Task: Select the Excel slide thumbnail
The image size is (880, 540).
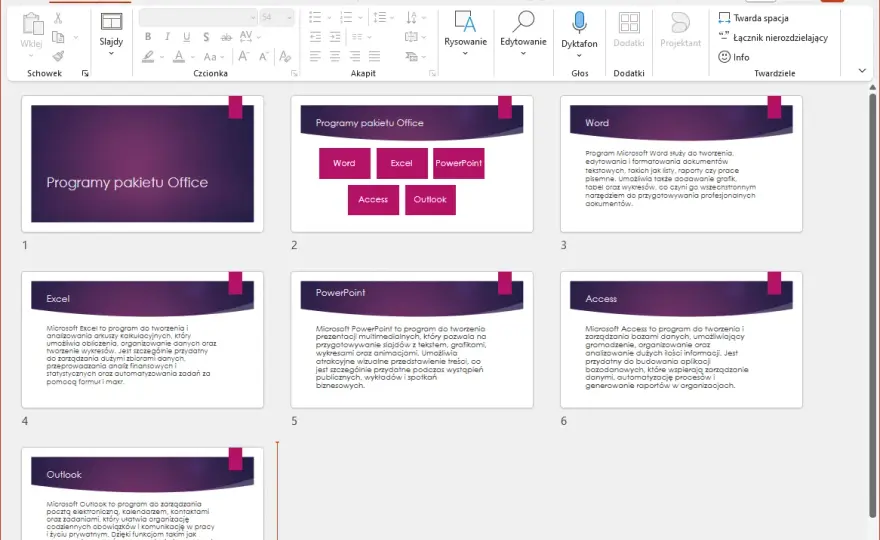Action: pyautogui.click(x=143, y=340)
